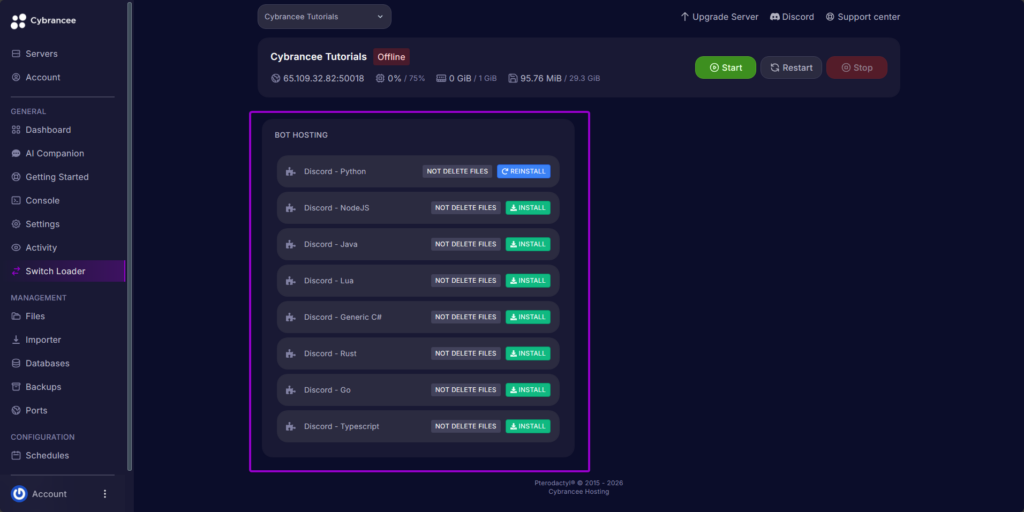Screen dimensions: 1024x512
Task: Toggle Not Delete Files for Discord - Python
Action: (x=457, y=171)
